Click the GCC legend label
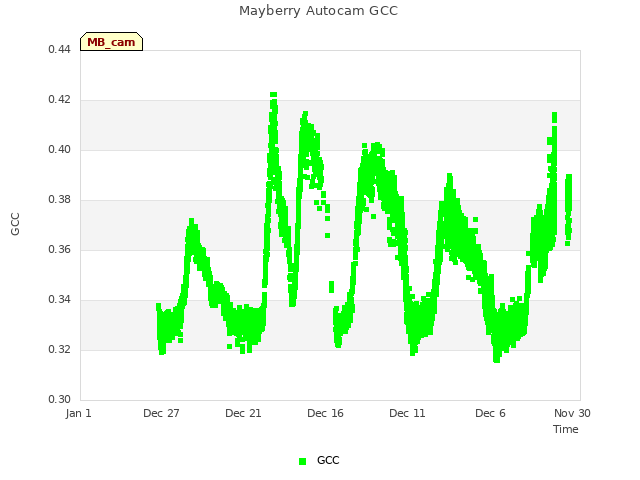Viewport: 640px width, 480px height. (x=328, y=460)
